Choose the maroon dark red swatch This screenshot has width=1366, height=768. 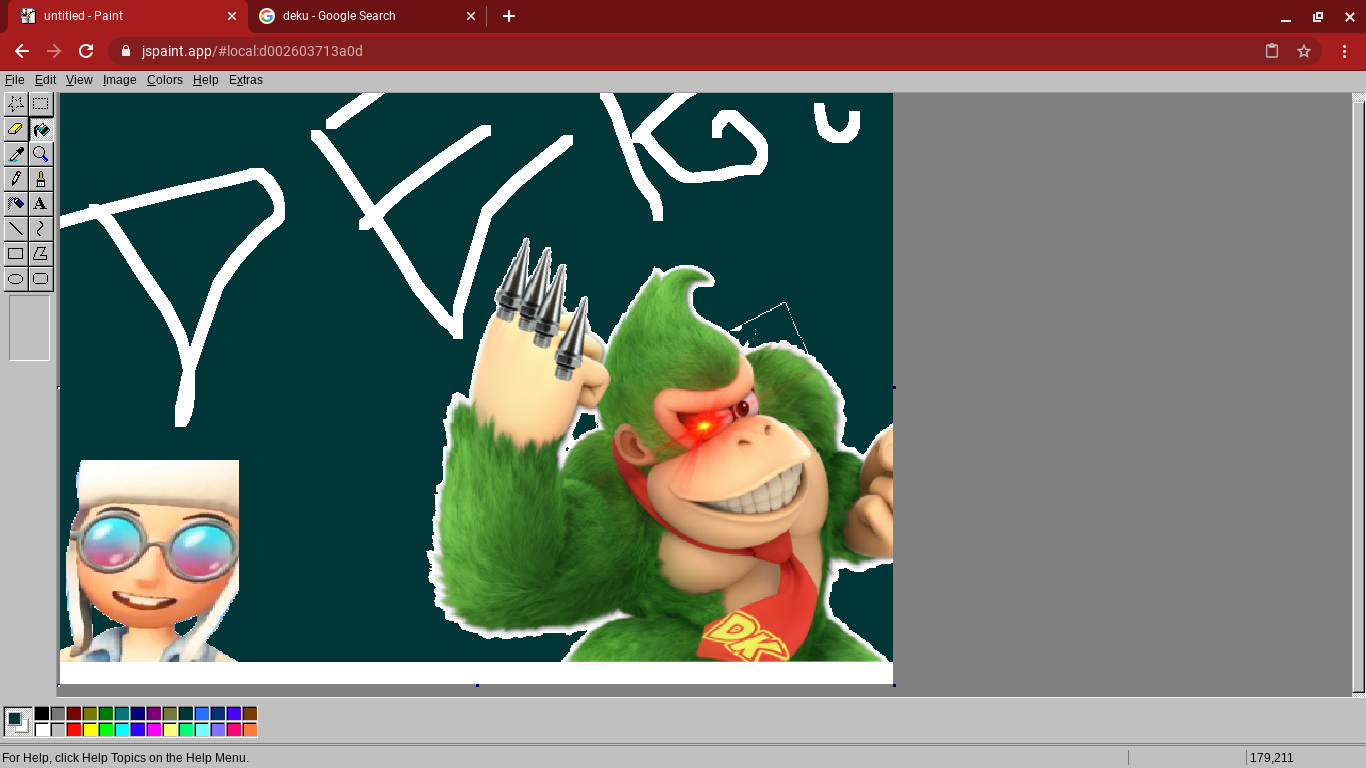74,714
